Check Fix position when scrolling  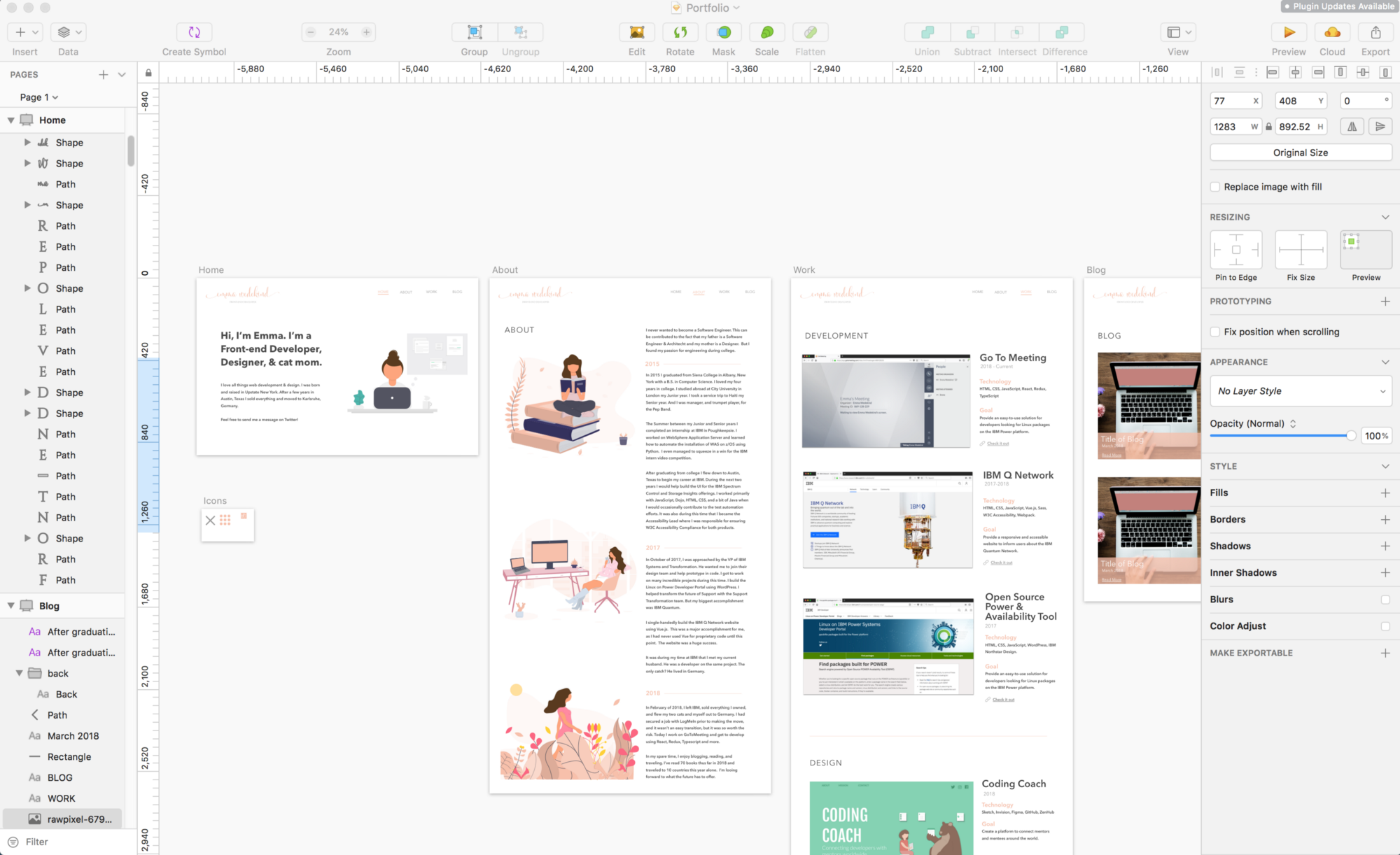click(1215, 332)
